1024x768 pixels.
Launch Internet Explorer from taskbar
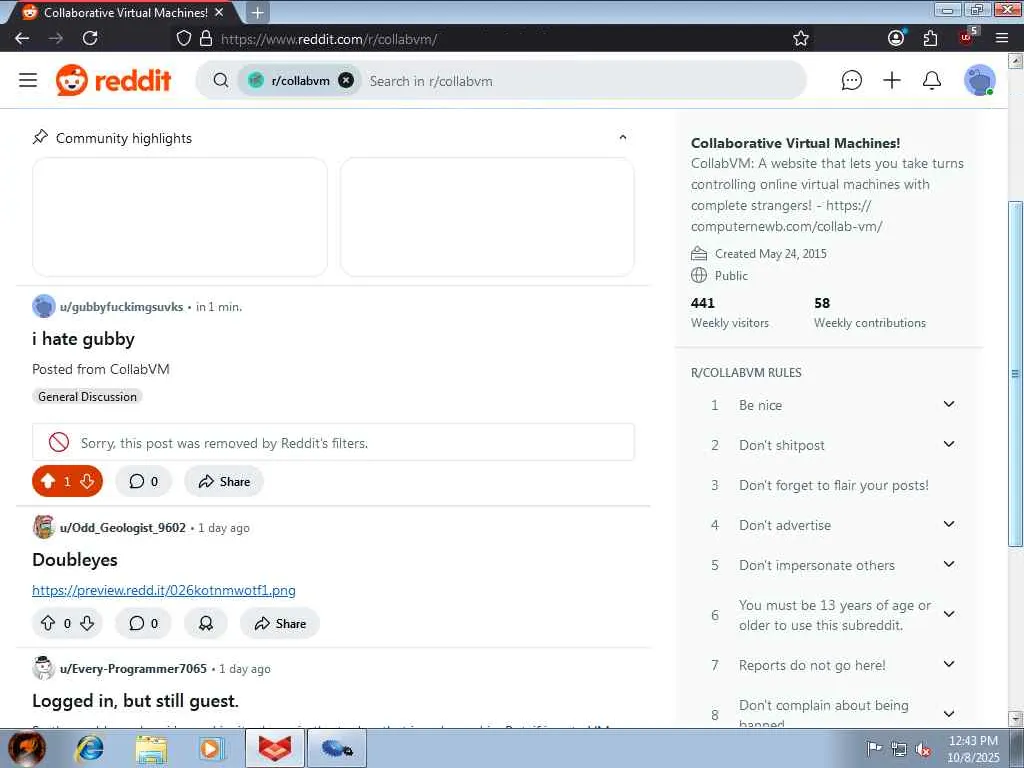pos(89,748)
